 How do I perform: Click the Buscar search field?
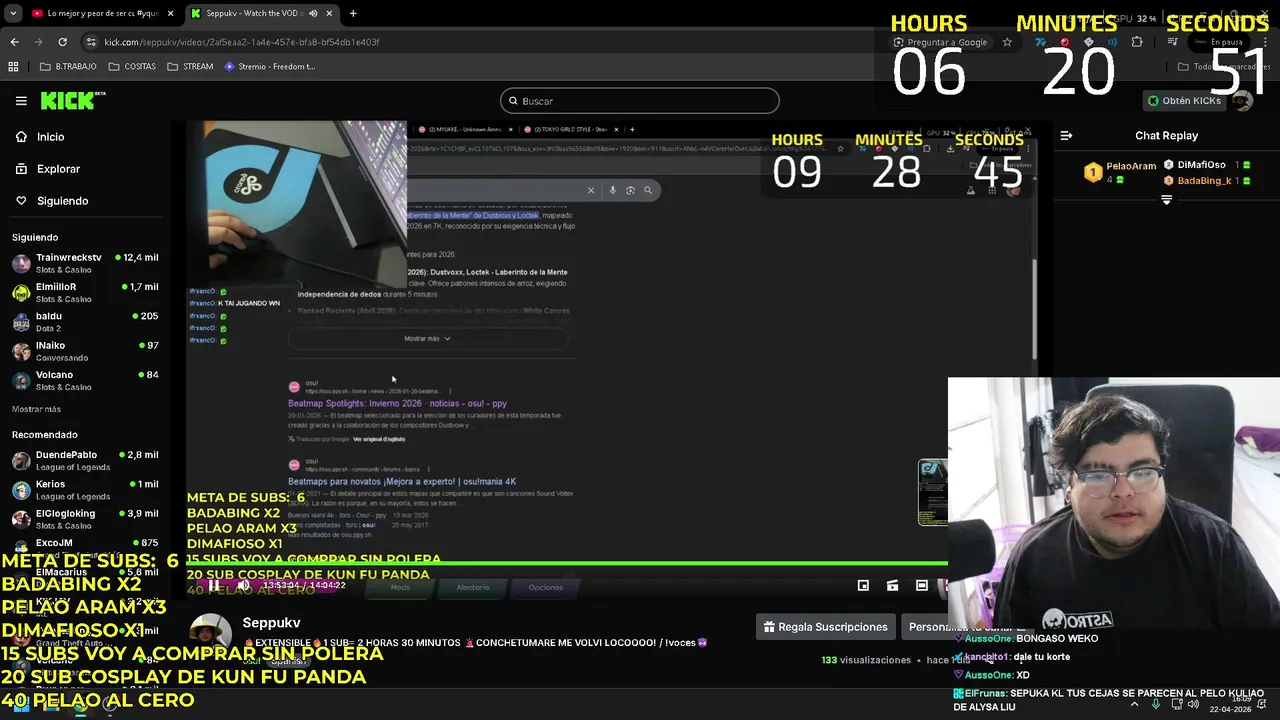point(639,101)
